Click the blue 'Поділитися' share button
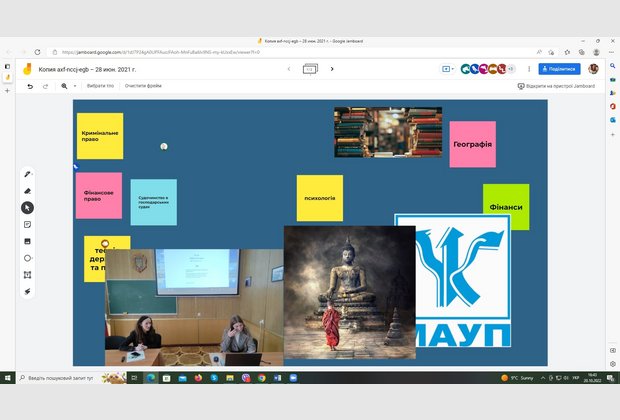This screenshot has height=420, width=620. click(x=559, y=69)
